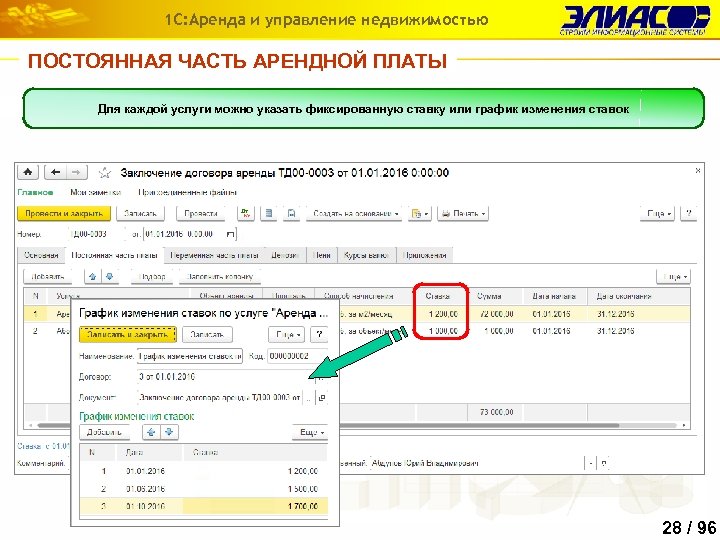The width and height of the screenshot is (720, 540).
Task: Open the Приложения tab
Action: [x=424, y=255]
